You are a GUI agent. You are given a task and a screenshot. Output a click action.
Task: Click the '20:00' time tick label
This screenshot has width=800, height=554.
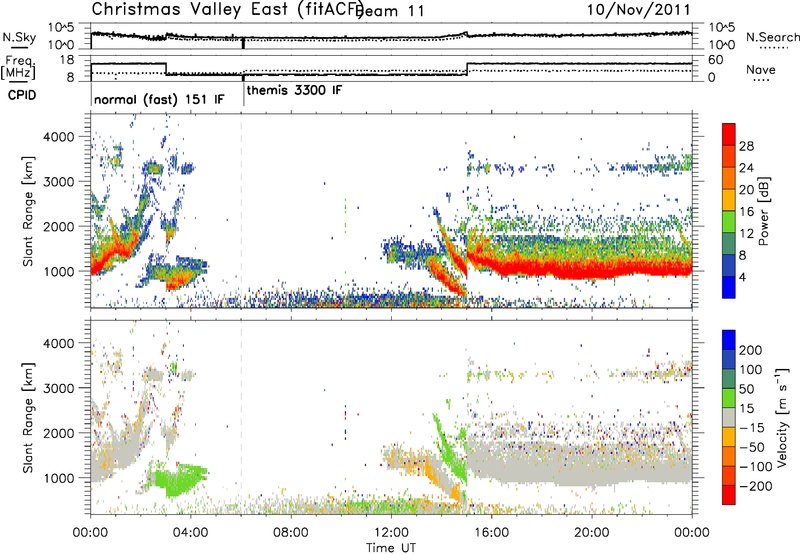tap(592, 533)
